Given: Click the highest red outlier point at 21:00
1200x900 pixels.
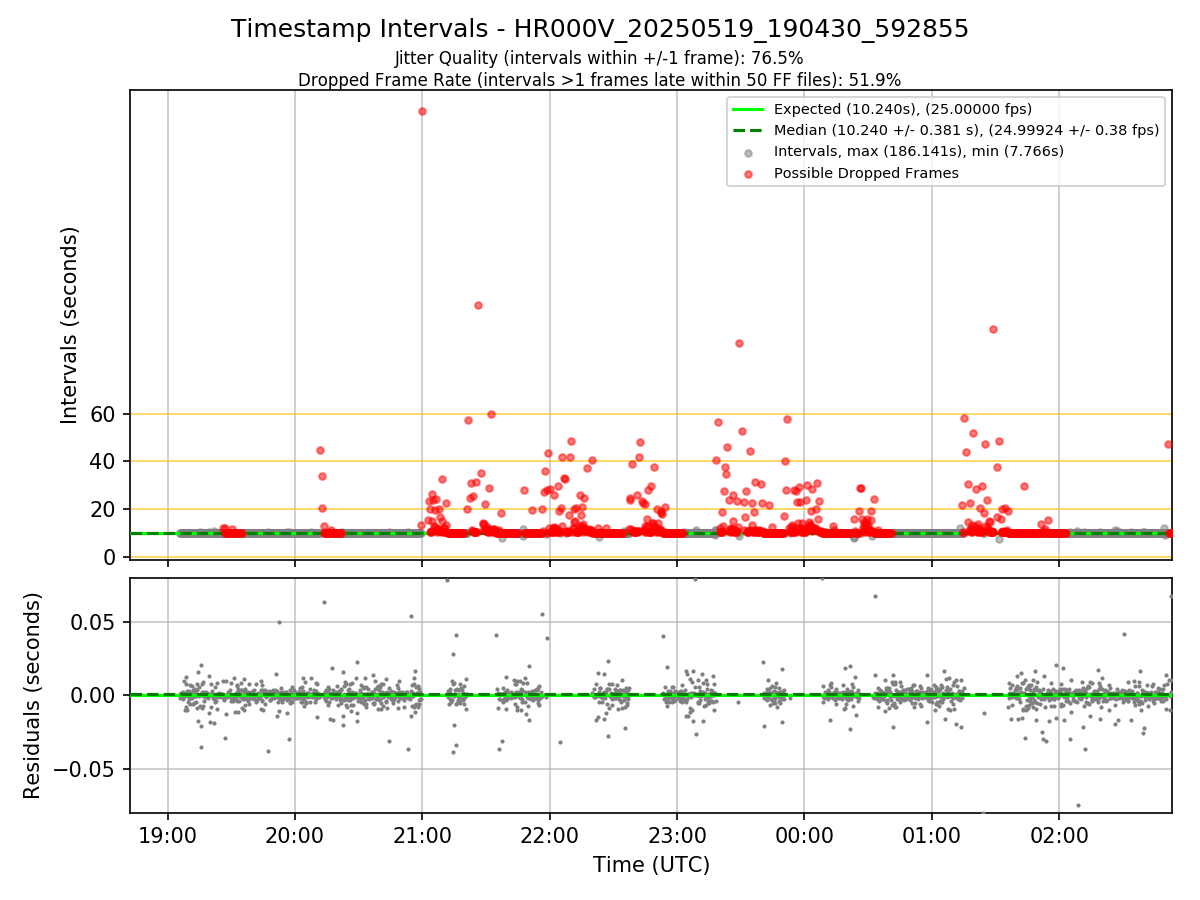Looking at the screenshot, I should (x=422, y=111).
